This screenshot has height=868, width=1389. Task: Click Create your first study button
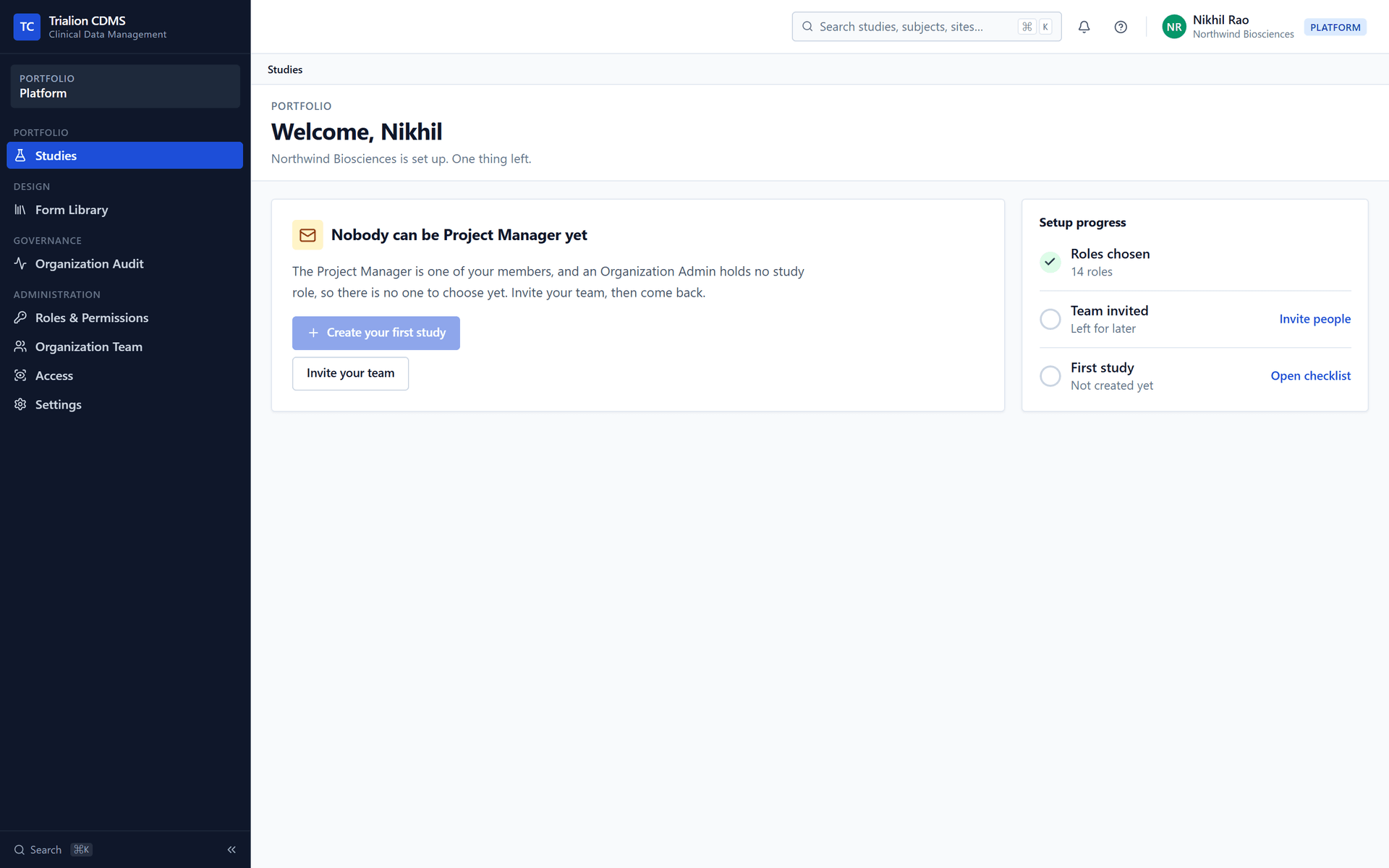(376, 333)
